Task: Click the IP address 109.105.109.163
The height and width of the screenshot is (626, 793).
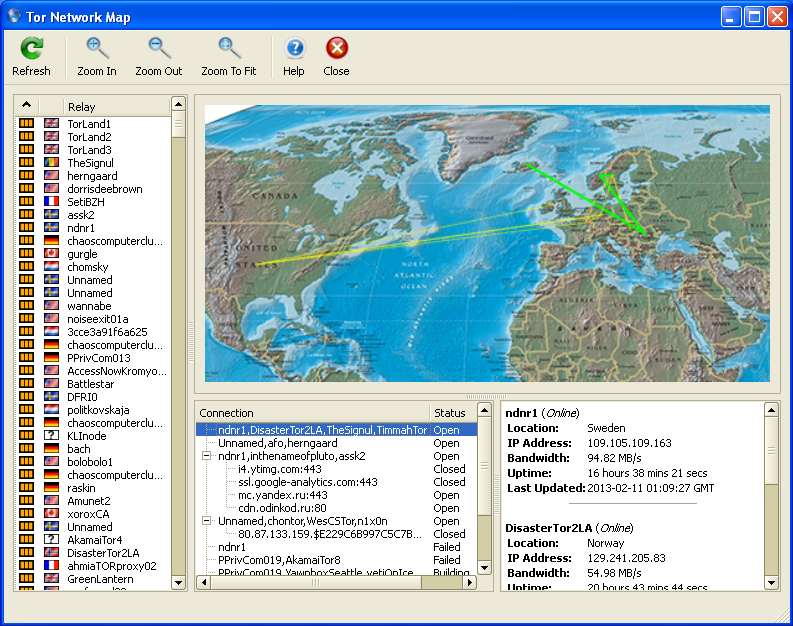Action: click(x=629, y=443)
